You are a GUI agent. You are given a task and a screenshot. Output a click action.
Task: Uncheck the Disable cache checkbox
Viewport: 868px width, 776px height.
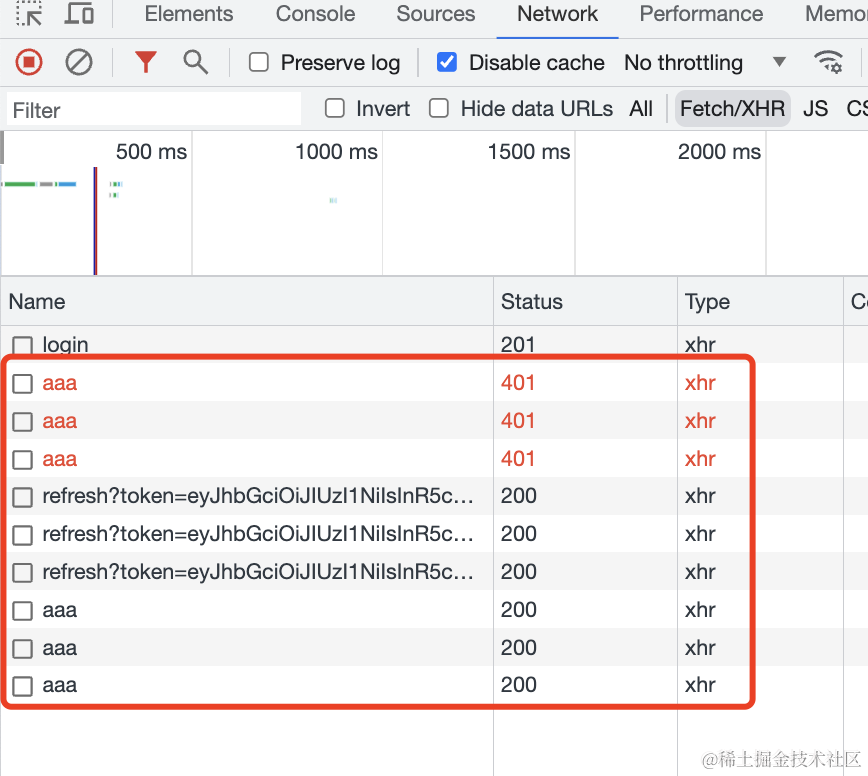click(x=447, y=63)
